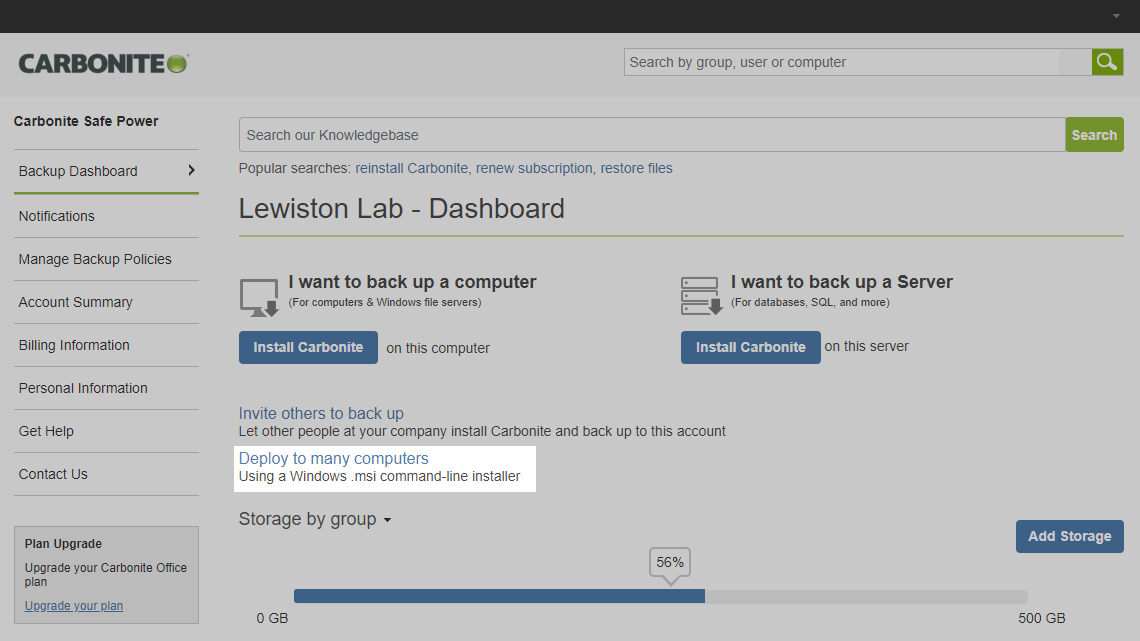Click the green magnifier search icon

pyautogui.click(x=1106, y=62)
